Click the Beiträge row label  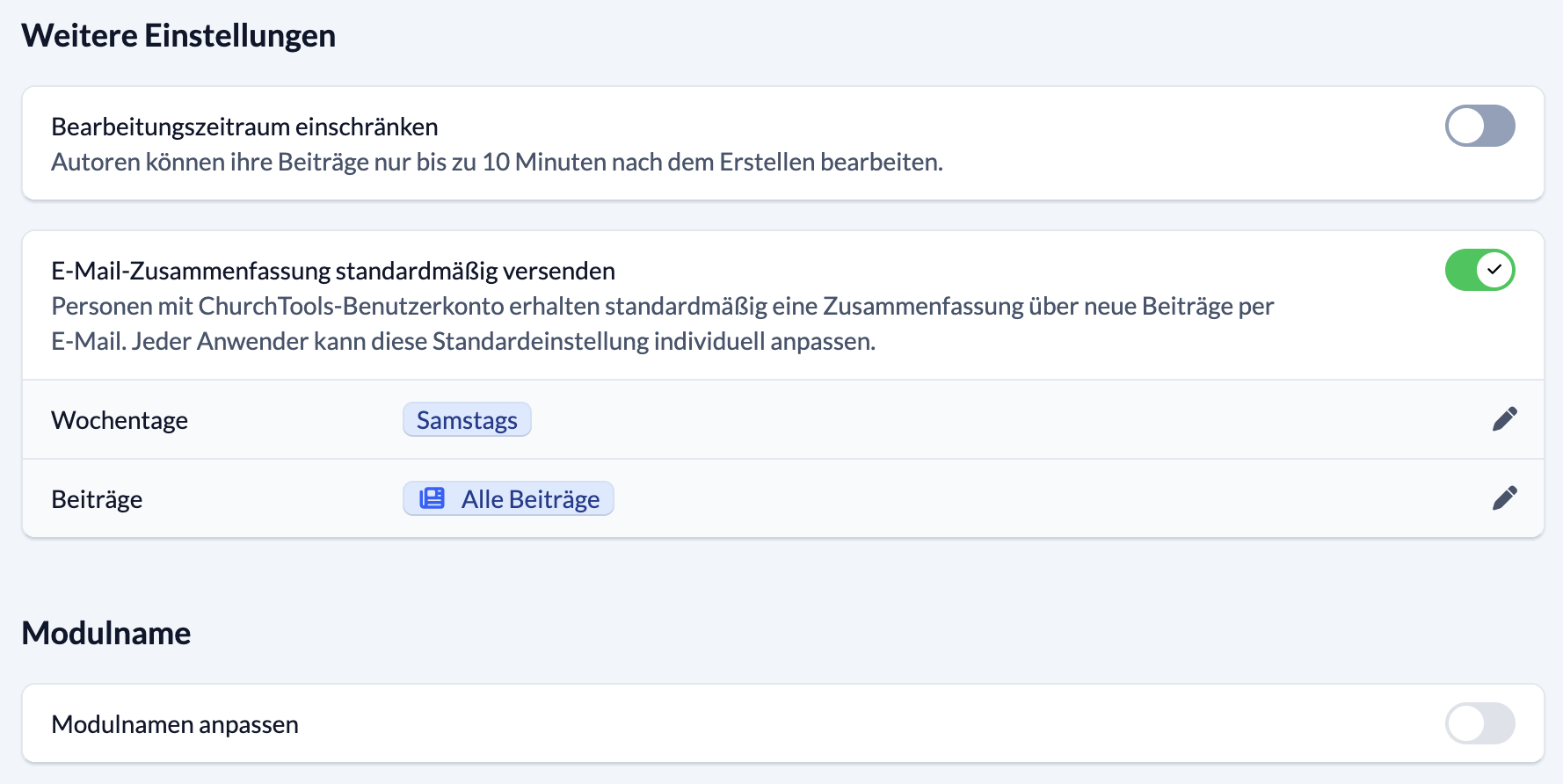pyautogui.click(x=97, y=499)
